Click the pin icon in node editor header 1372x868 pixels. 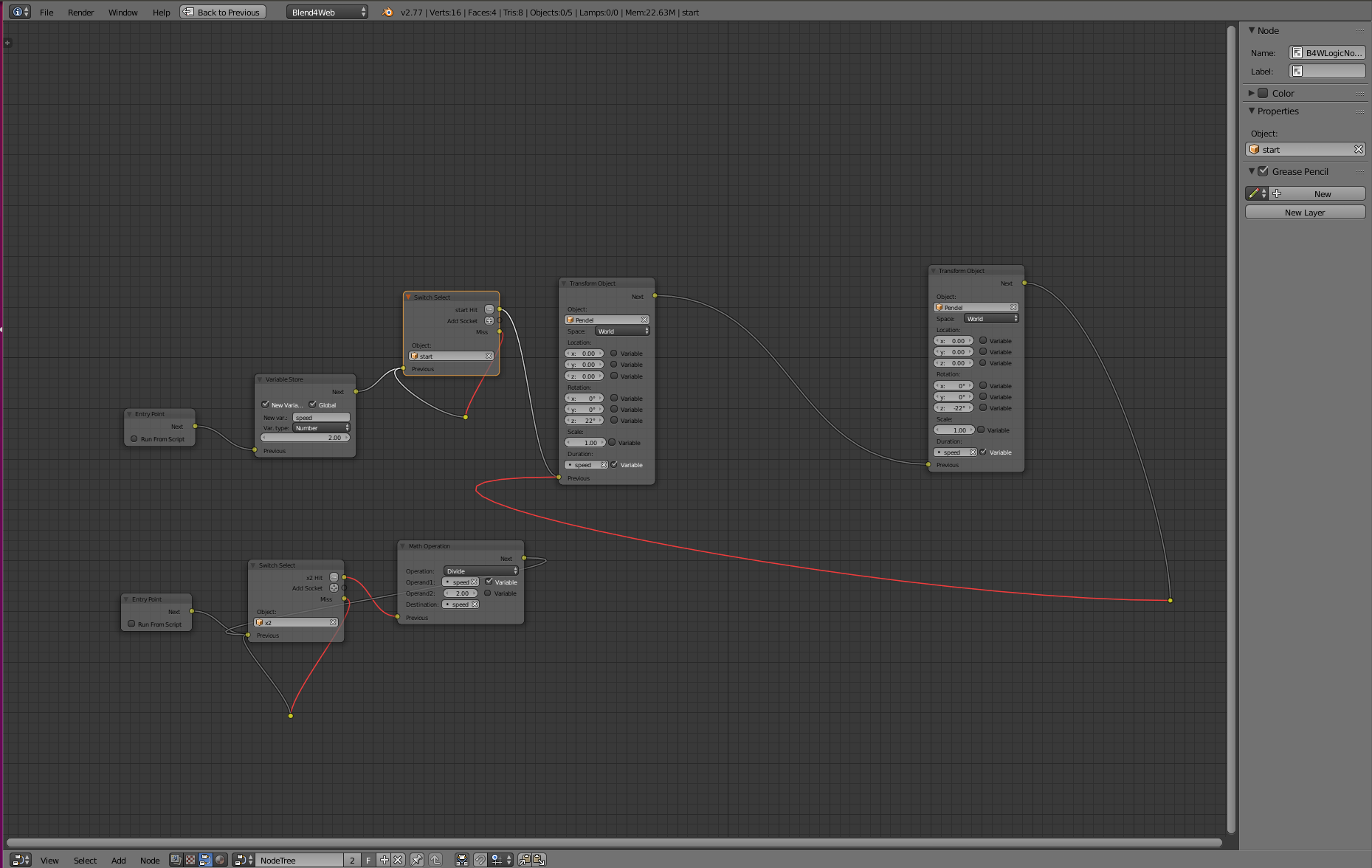click(x=416, y=859)
